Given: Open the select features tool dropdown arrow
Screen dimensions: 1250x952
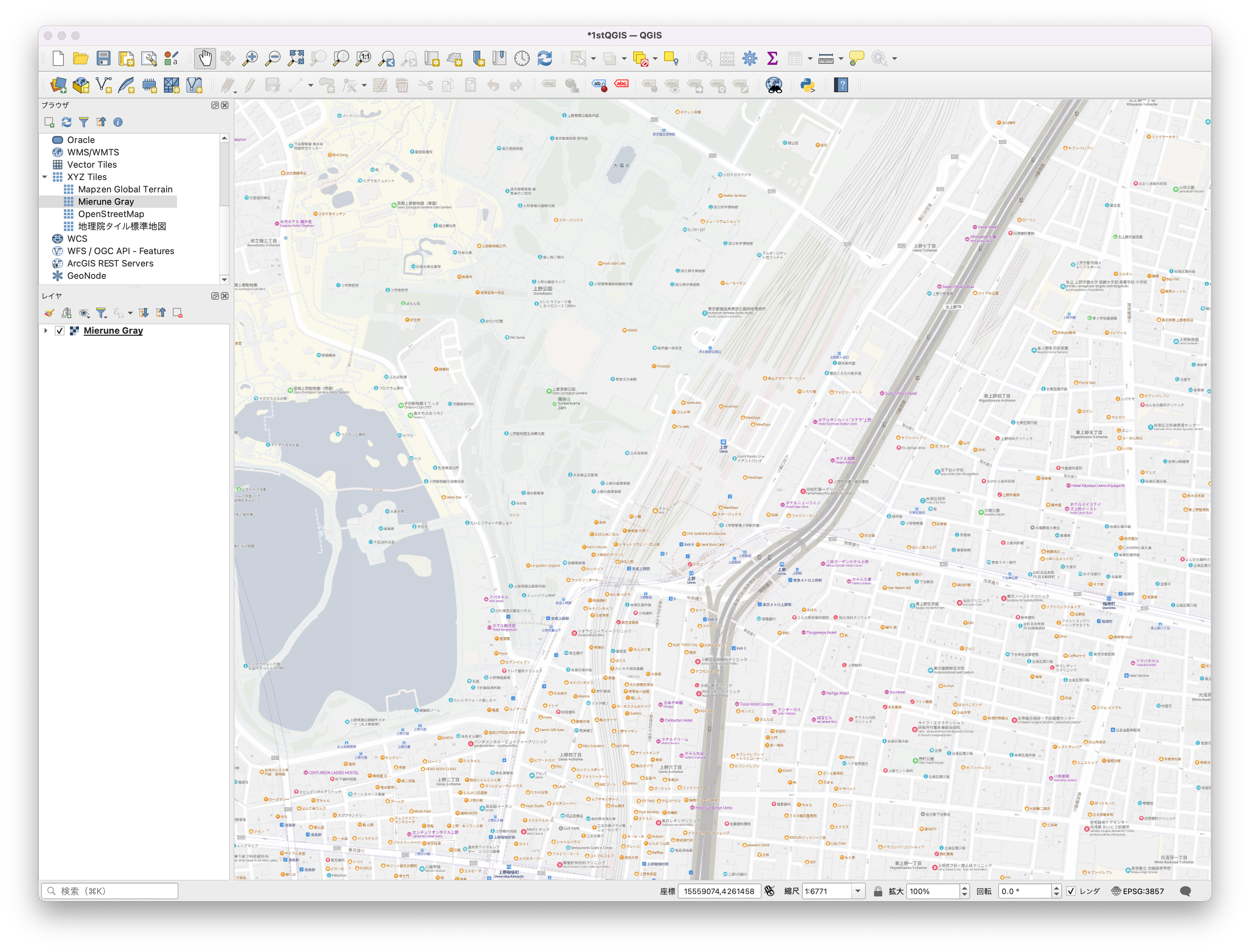Looking at the screenshot, I should click(593, 58).
